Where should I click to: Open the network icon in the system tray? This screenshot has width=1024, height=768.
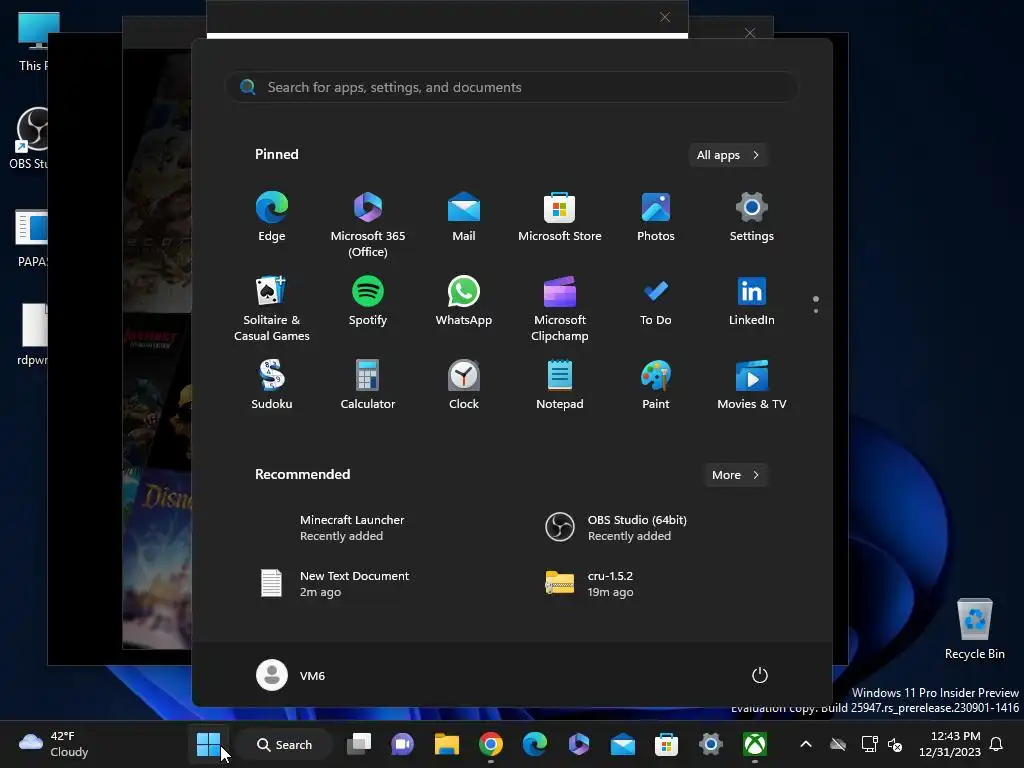pyautogui.click(x=869, y=744)
